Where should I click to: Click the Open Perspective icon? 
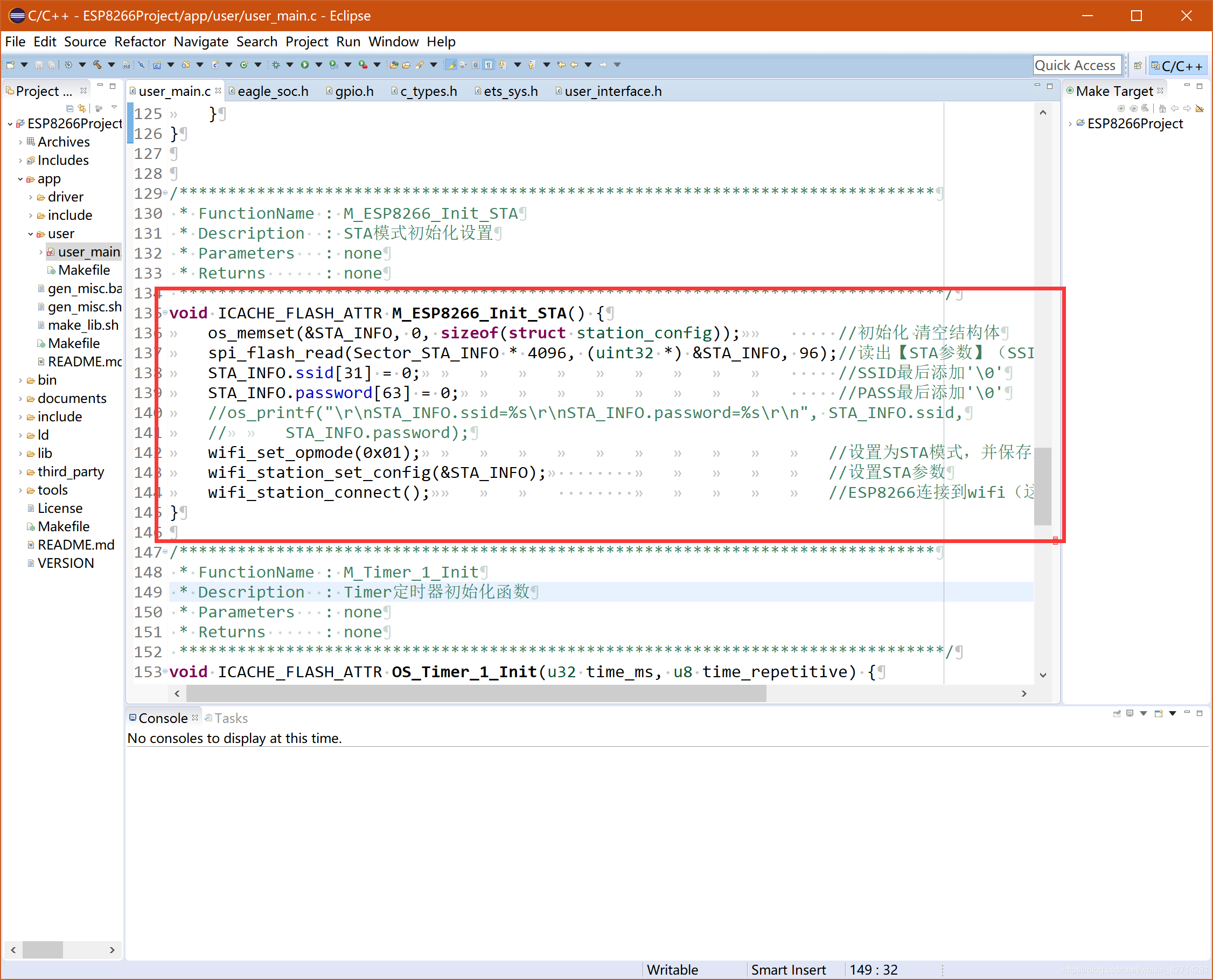coord(1138,66)
